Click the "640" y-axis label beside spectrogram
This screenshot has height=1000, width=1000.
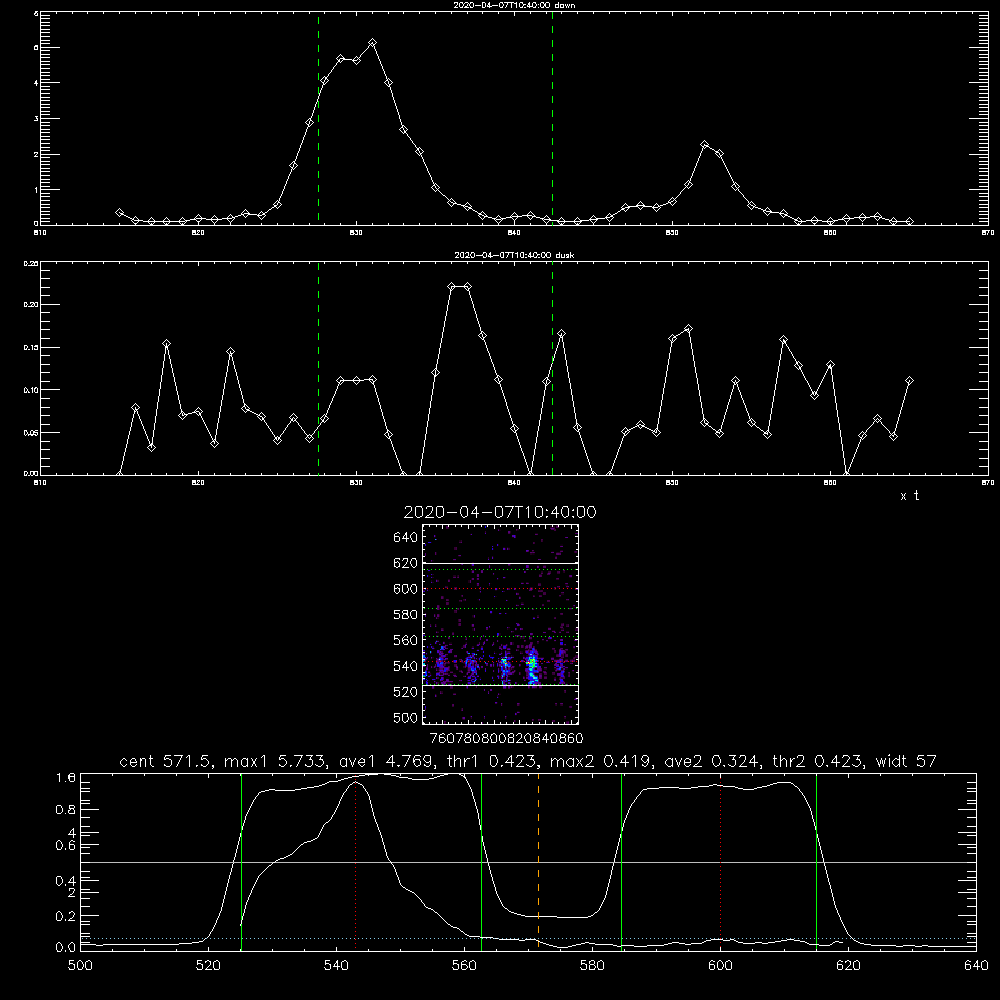[x=406, y=537]
